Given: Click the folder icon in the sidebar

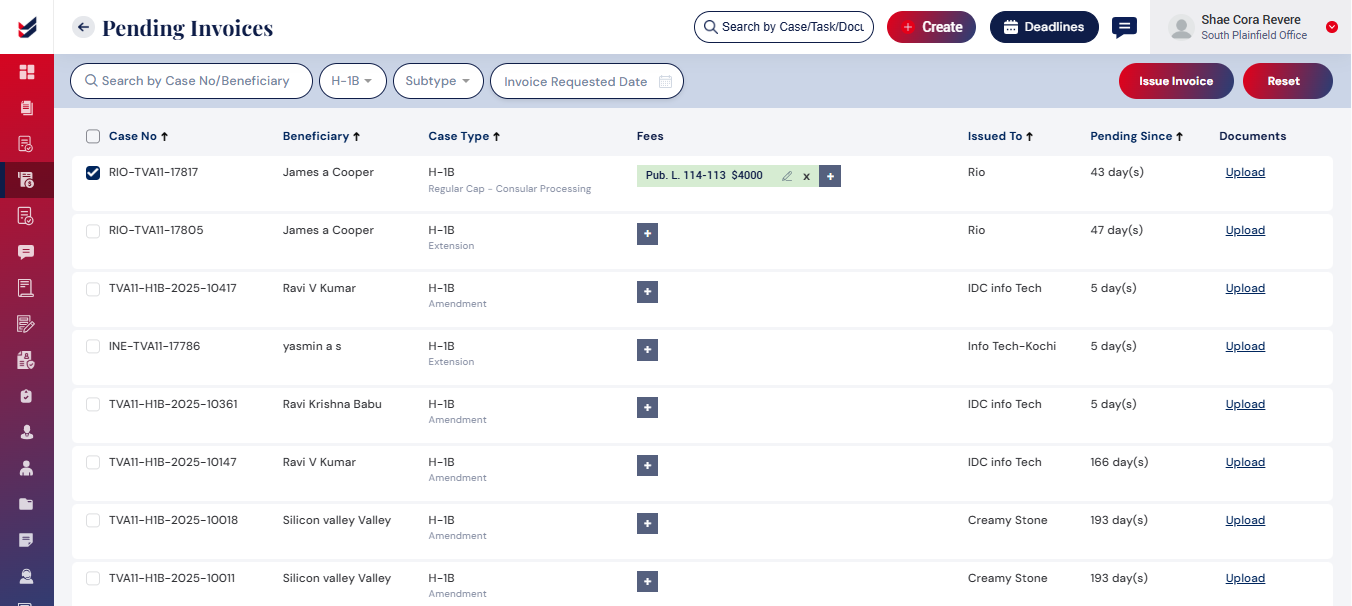Looking at the screenshot, I should [26, 504].
